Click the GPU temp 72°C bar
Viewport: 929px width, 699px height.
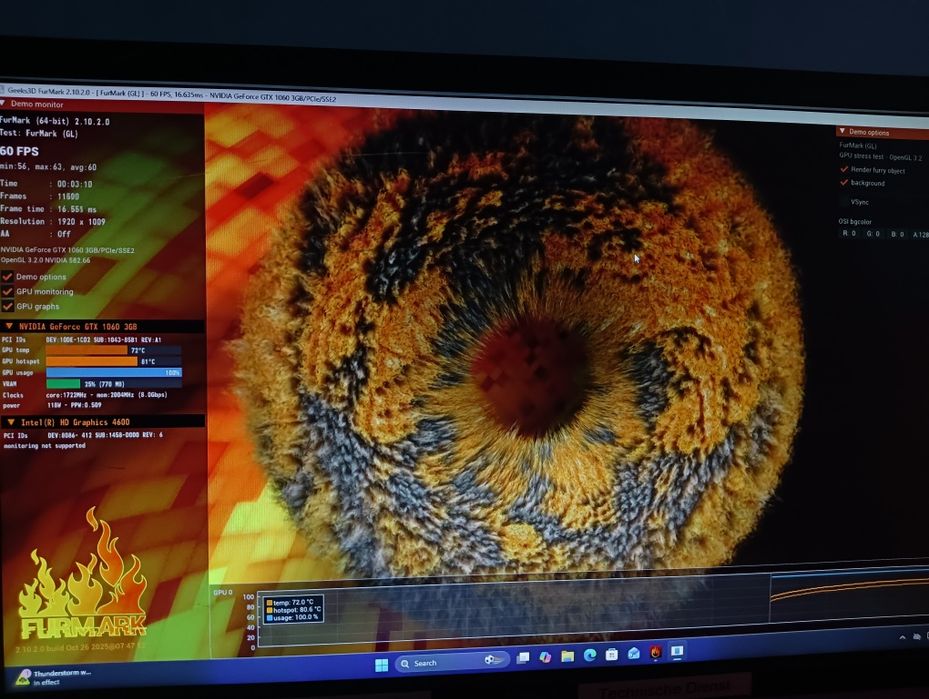(114, 350)
